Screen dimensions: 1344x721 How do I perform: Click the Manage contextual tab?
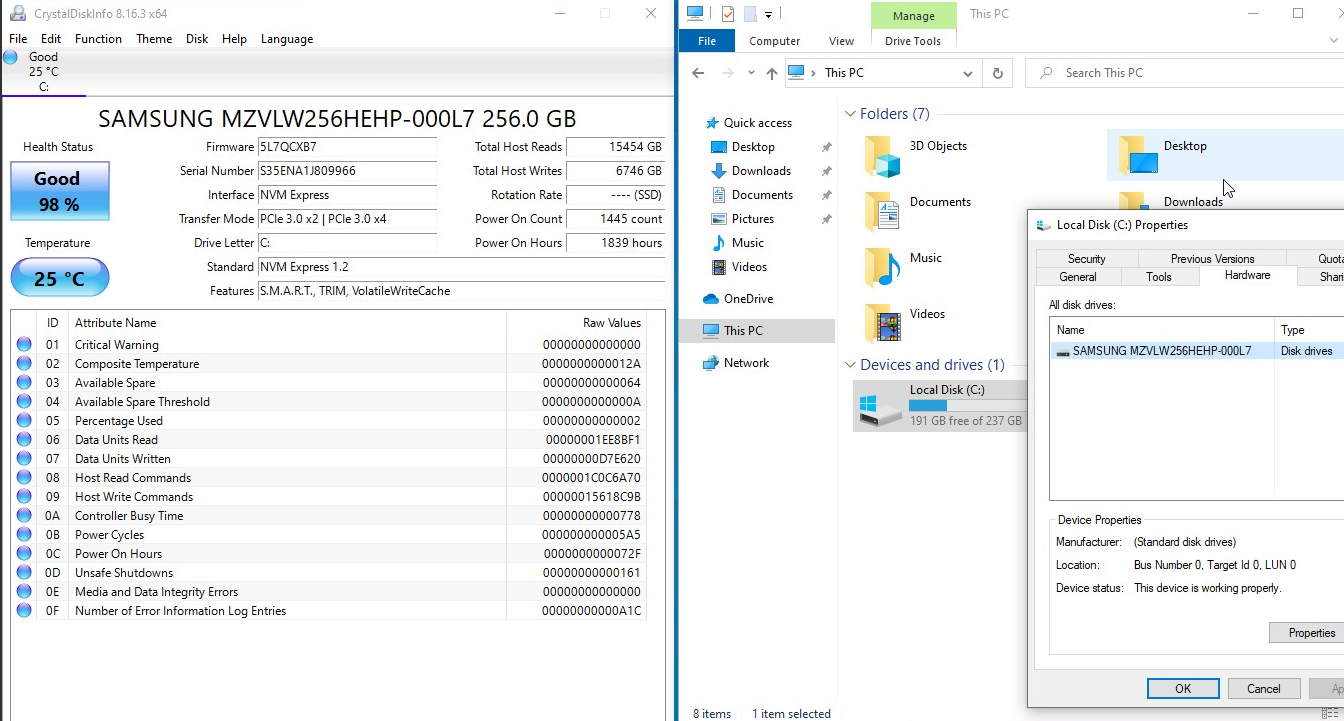coord(913,16)
